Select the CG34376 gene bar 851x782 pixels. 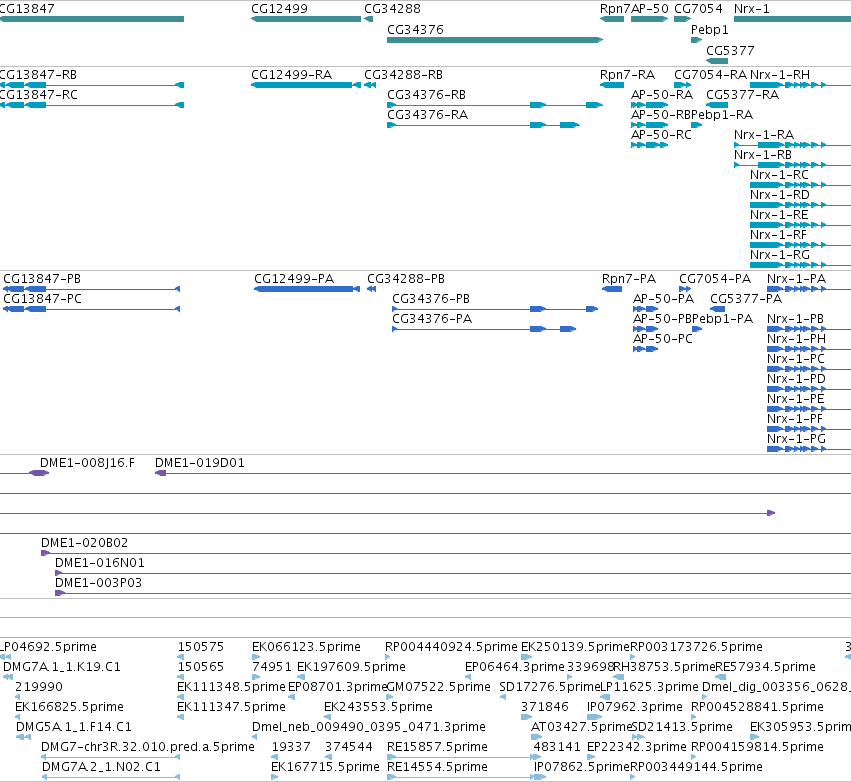pyautogui.click(x=495, y=40)
